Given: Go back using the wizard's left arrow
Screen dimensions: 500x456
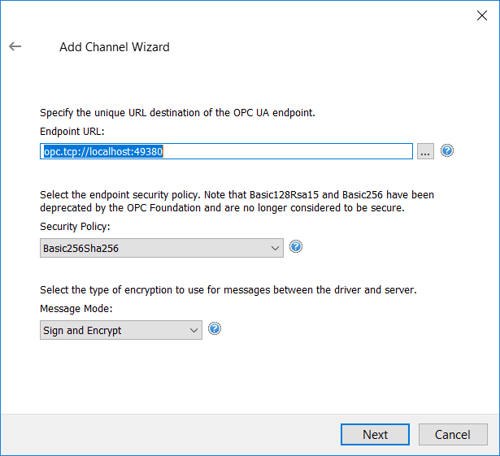Looking at the screenshot, I should pyautogui.click(x=15, y=46).
